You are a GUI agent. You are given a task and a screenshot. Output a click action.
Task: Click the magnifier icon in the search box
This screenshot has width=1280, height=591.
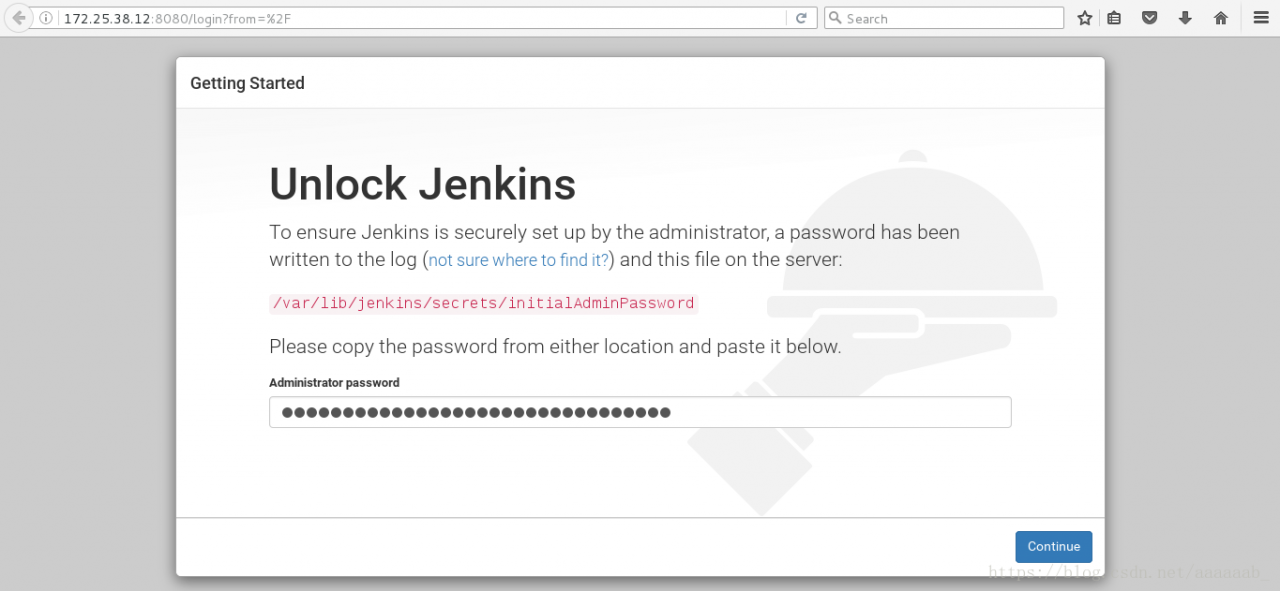coord(835,18)
